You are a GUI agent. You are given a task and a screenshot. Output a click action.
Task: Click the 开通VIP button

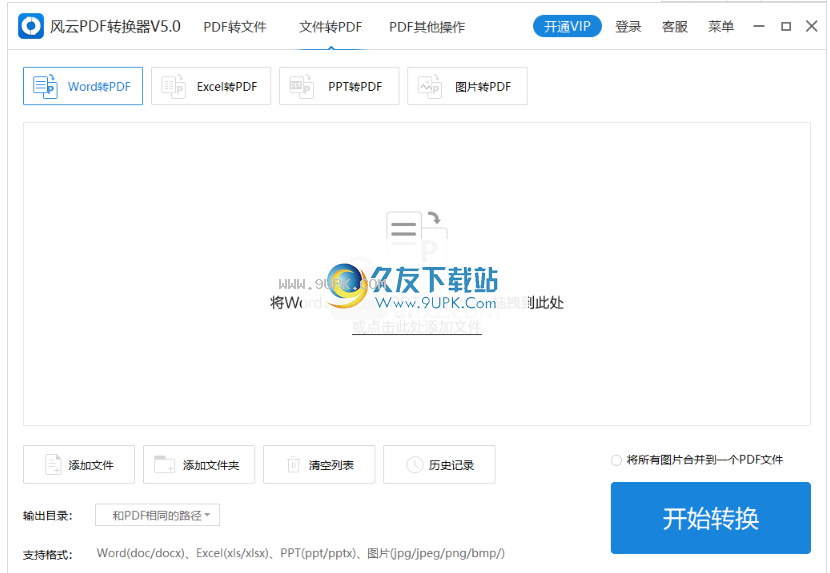(x=567, y=26)
